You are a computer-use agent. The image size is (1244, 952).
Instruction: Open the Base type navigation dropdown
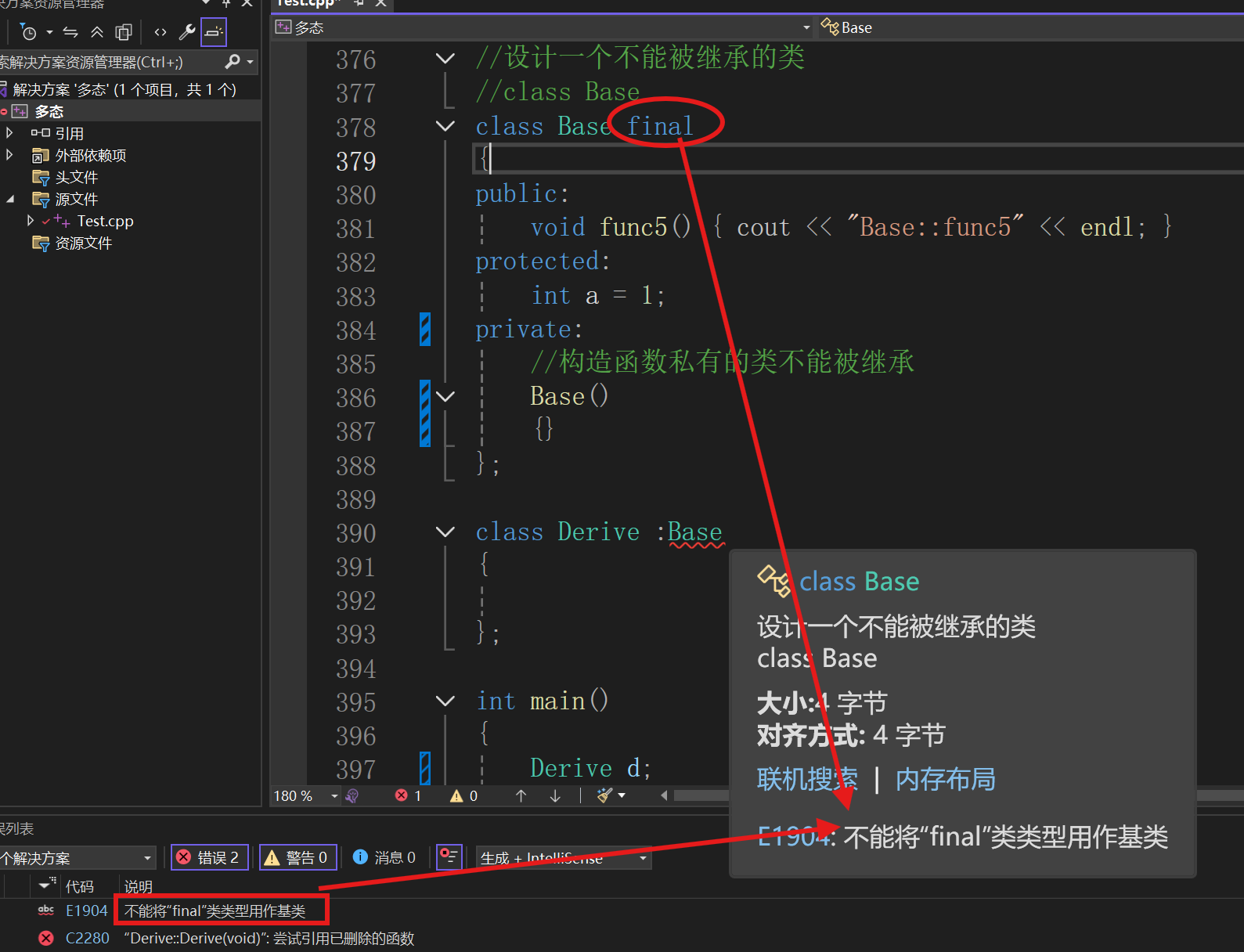click(1031, 28)
